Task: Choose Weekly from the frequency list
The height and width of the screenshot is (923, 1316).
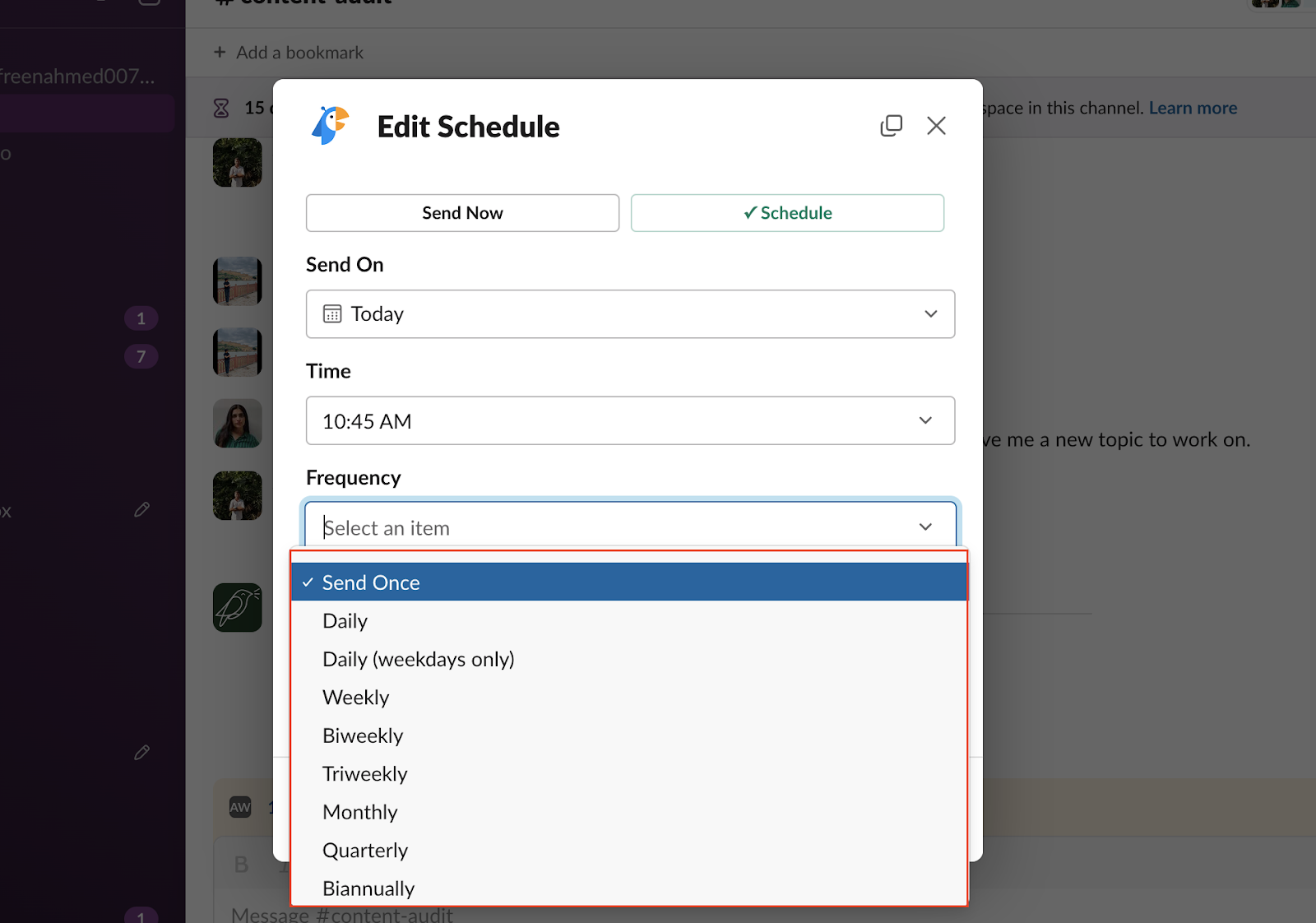Action: (x=355, y=697)
